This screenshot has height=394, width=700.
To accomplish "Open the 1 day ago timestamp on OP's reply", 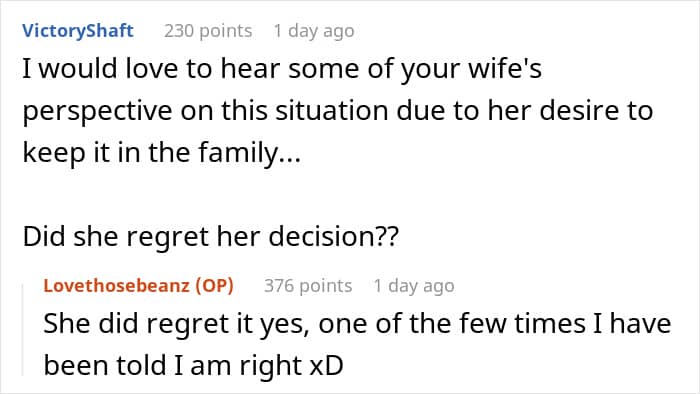I will pyautogui.click(x=414, y=286).
